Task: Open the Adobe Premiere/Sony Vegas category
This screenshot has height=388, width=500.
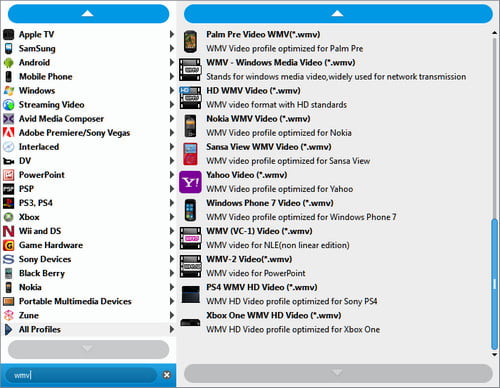Action: [88, 133]
